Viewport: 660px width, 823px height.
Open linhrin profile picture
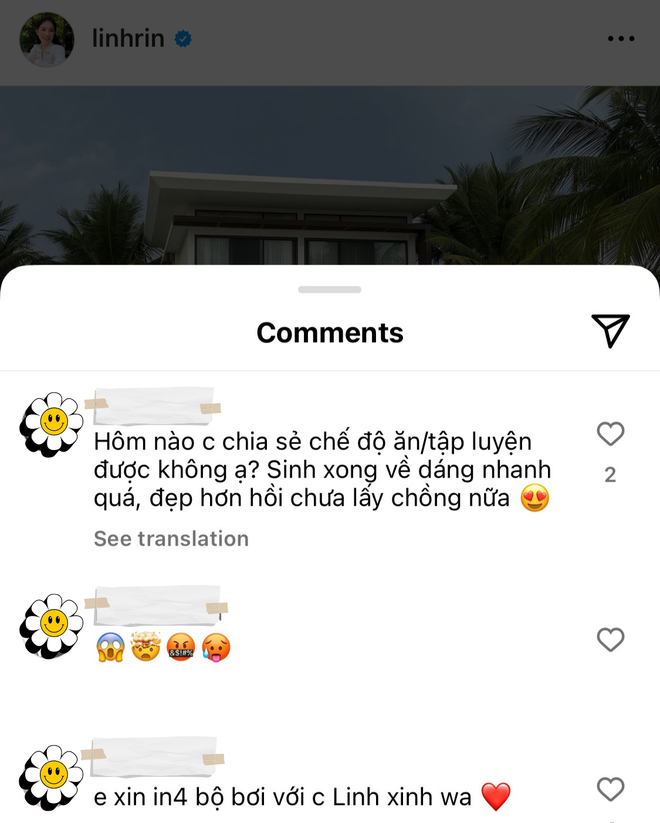pos(47,39)
